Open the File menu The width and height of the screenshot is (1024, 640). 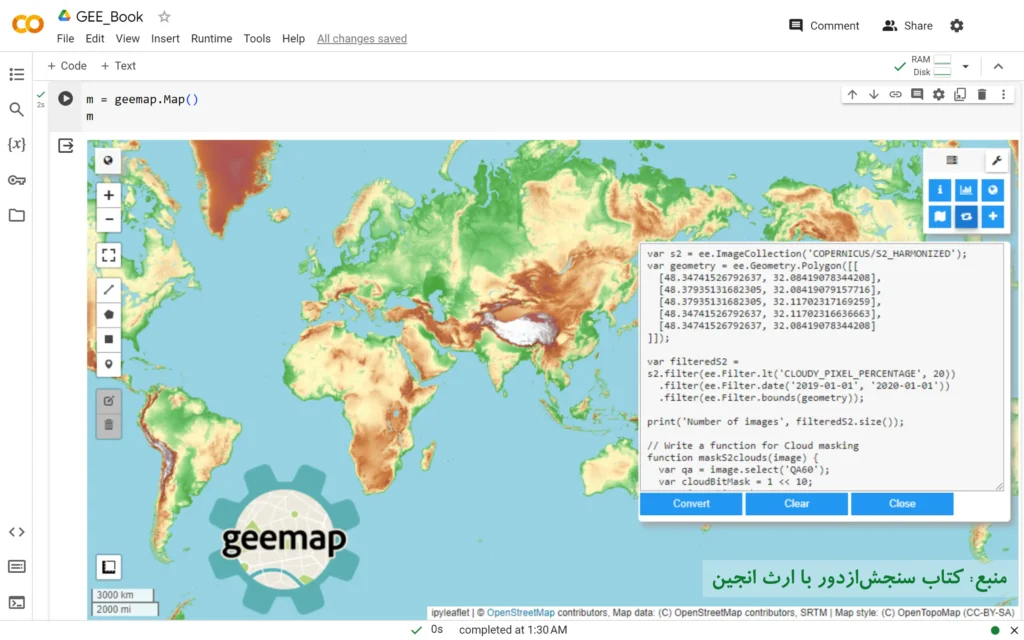point(65,39)
